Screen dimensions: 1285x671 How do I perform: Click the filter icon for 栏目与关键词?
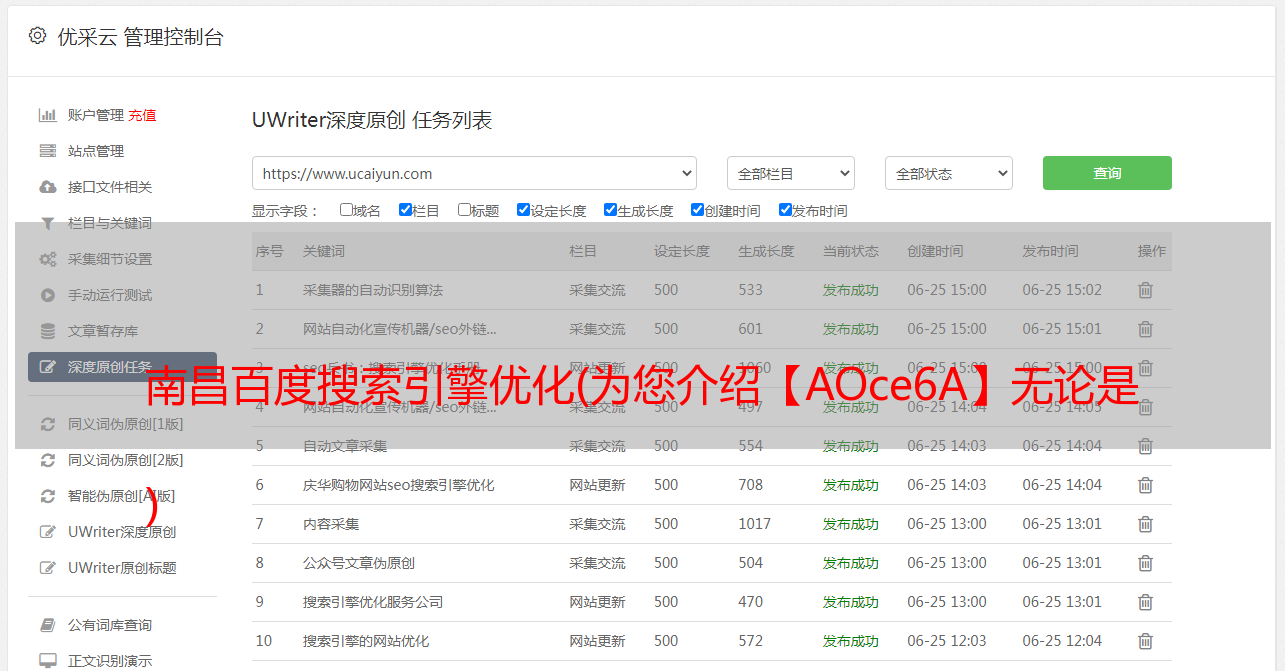click(47, 223)
